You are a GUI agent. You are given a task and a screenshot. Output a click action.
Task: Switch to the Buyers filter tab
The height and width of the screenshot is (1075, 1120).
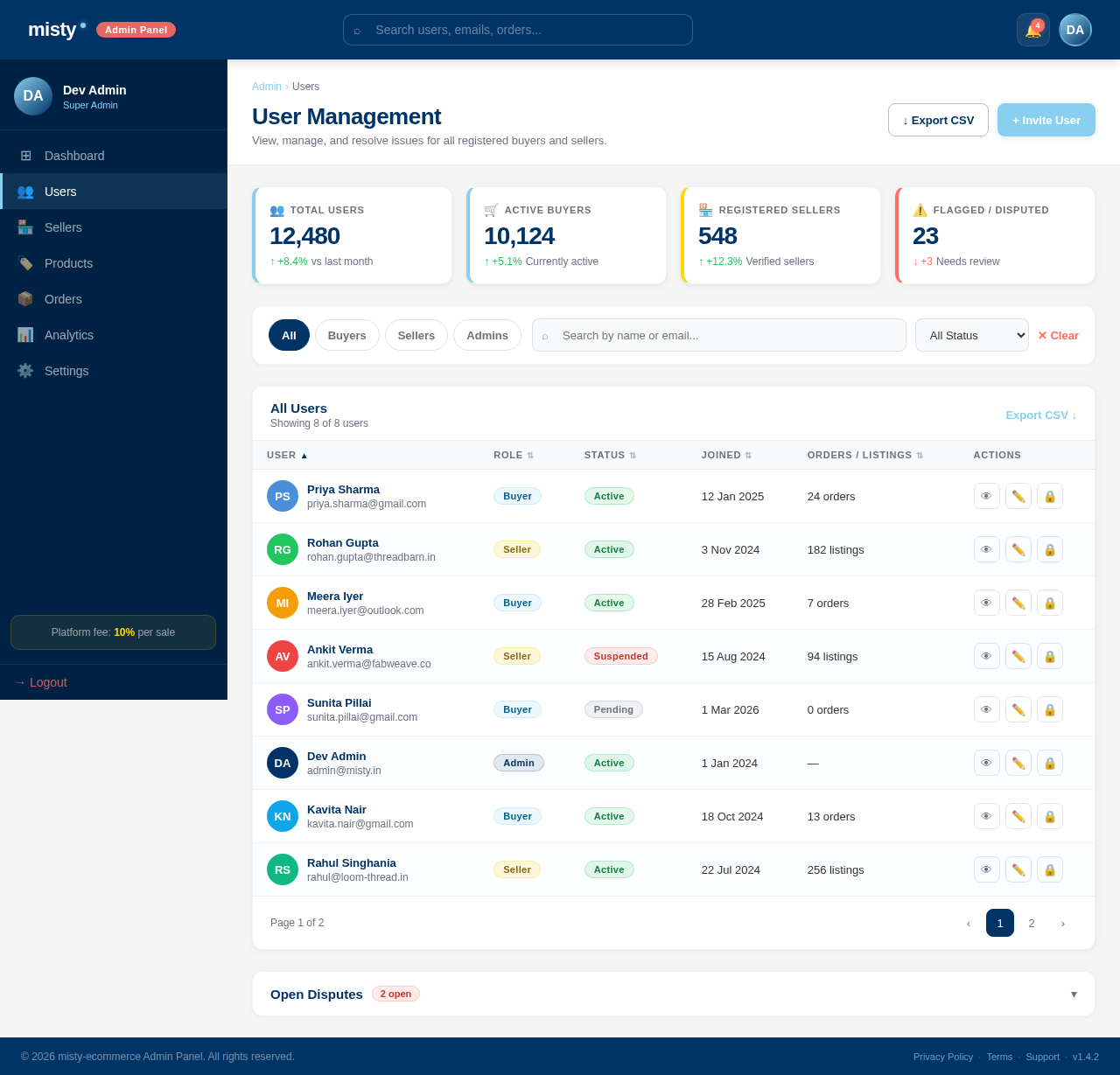click(x=346, y=335)
